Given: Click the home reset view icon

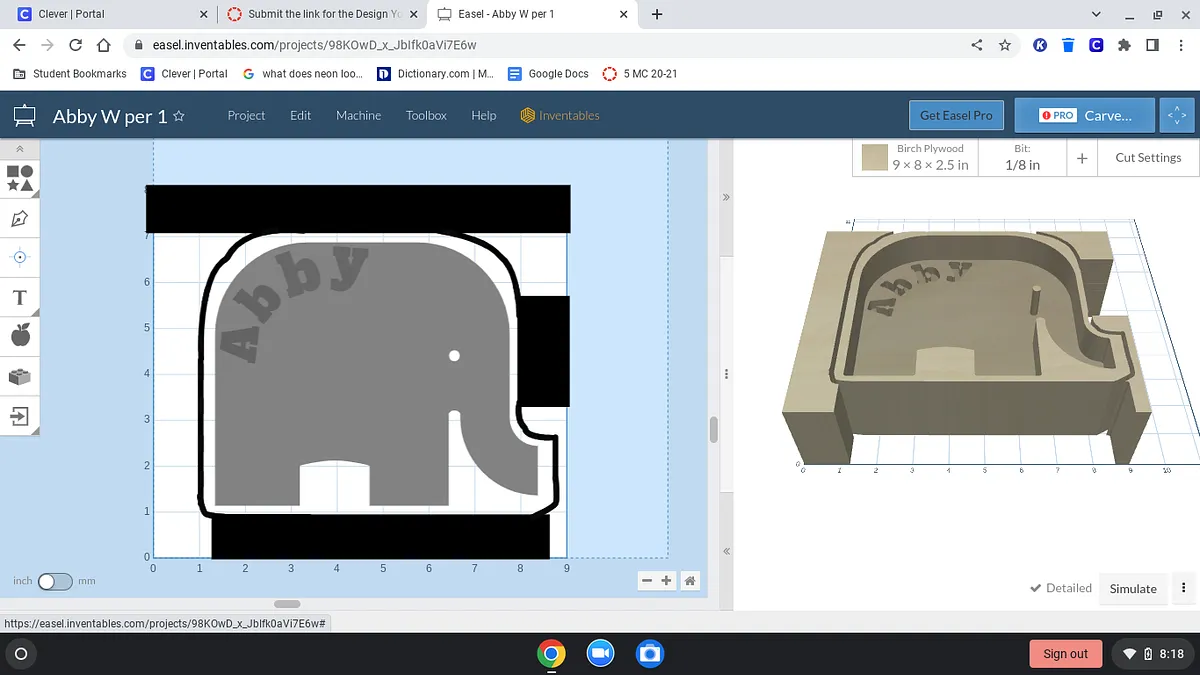Looking at the screenshot, I should tap(690, 581).
